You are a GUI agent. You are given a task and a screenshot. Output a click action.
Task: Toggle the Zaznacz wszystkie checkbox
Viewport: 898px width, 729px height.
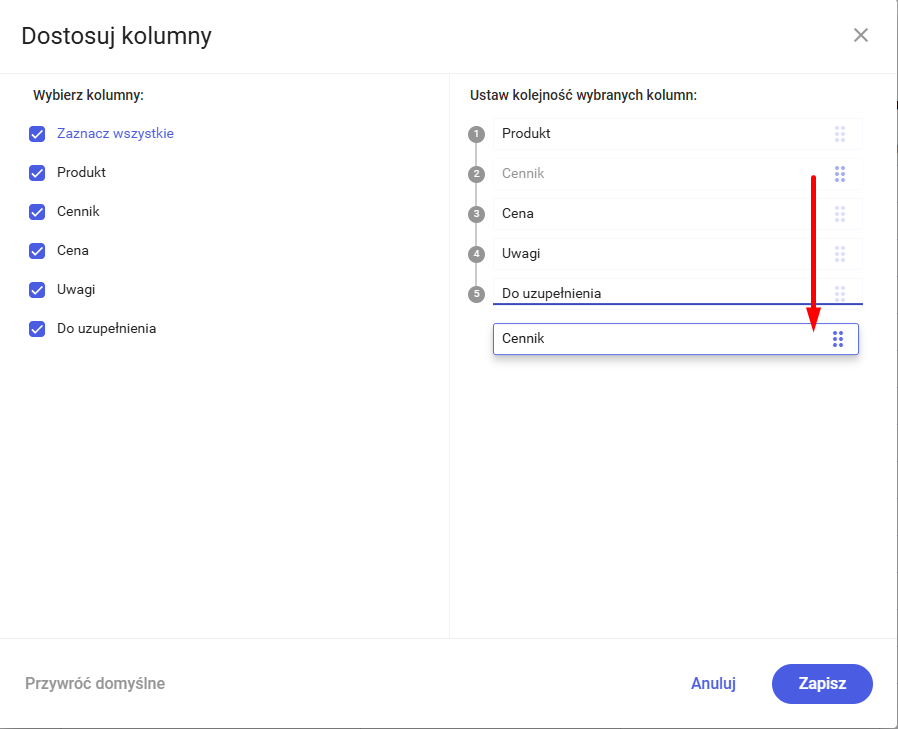pos(38,134)
